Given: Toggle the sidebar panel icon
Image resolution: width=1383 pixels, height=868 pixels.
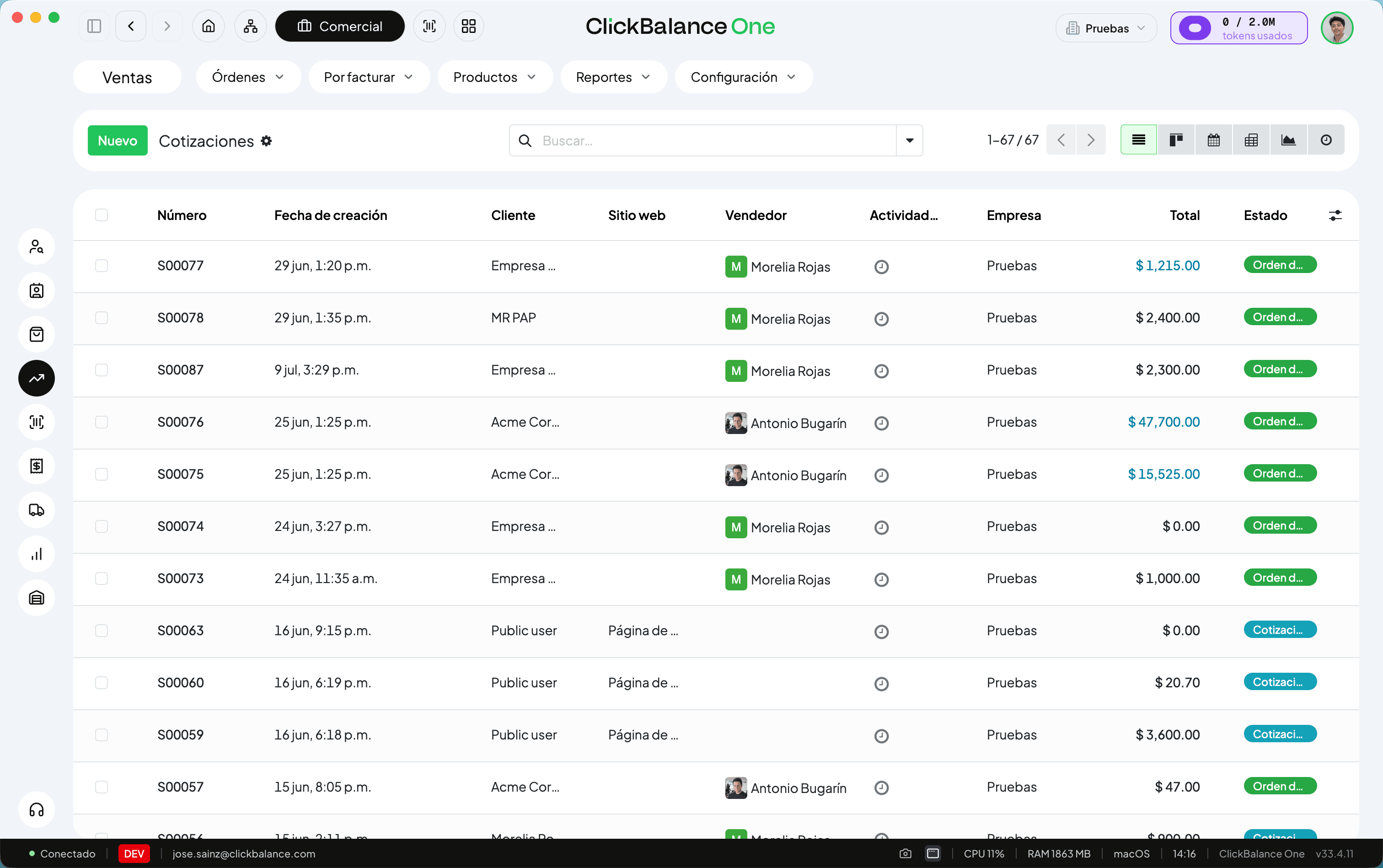Looking at the screenshot, I should click(94, 27).
